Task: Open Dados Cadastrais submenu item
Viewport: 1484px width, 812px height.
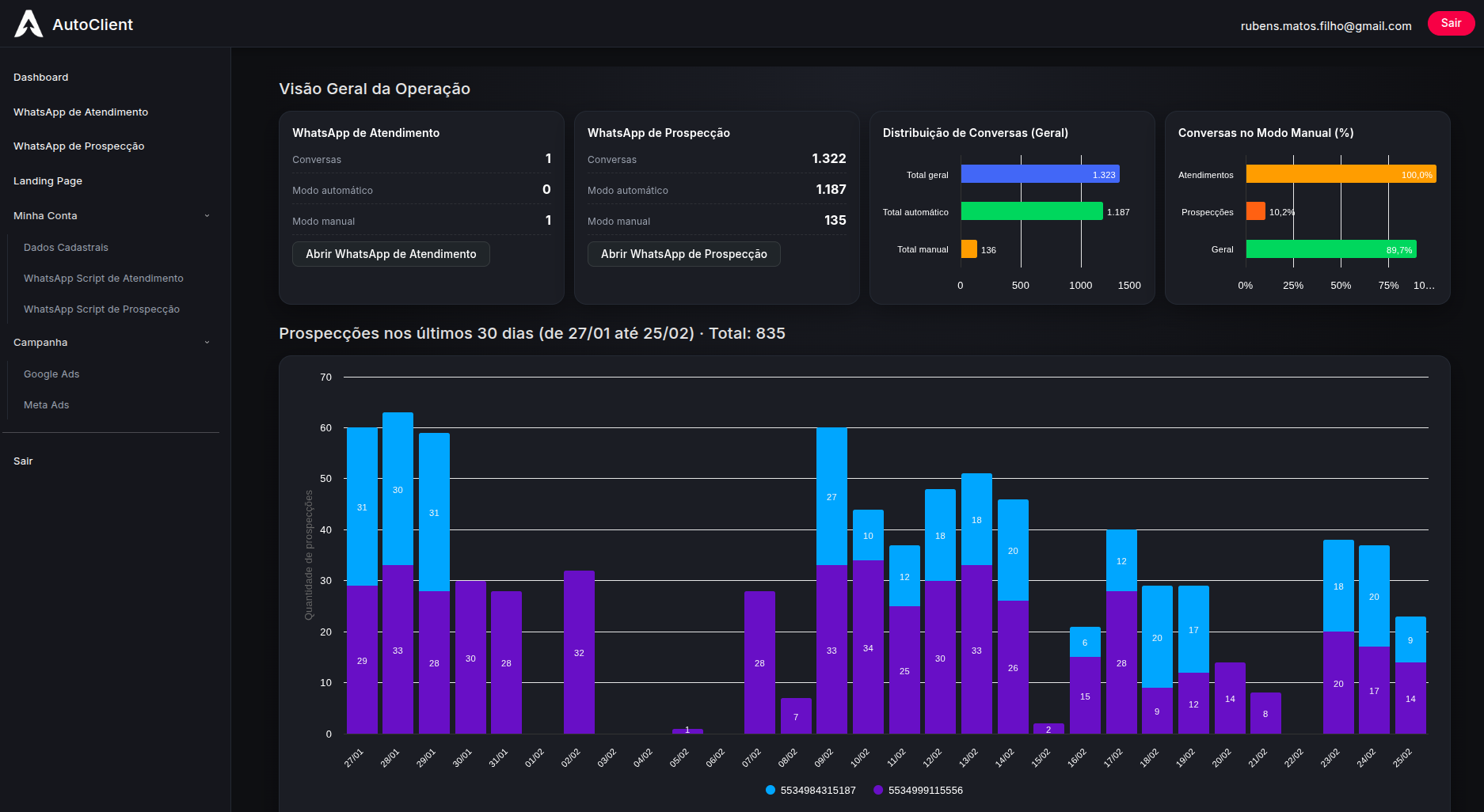Action: (x=66, y=248)
